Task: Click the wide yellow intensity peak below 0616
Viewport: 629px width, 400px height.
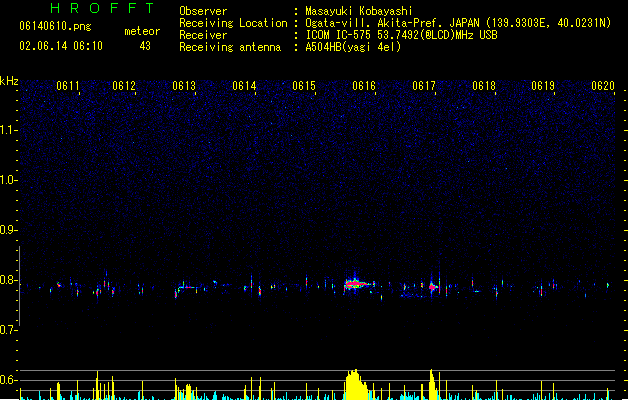Action: pyautogui.click(x=357, y=385)
